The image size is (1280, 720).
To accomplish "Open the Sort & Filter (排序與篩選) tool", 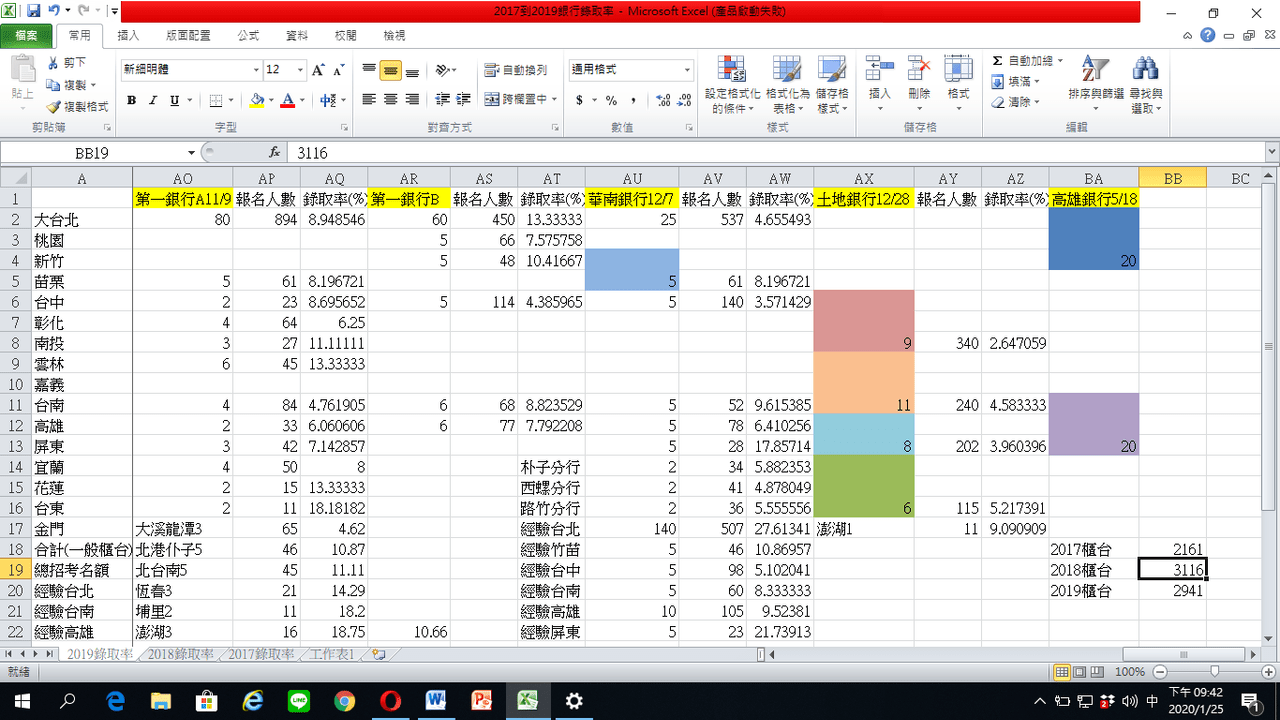I will (1095, 84).
